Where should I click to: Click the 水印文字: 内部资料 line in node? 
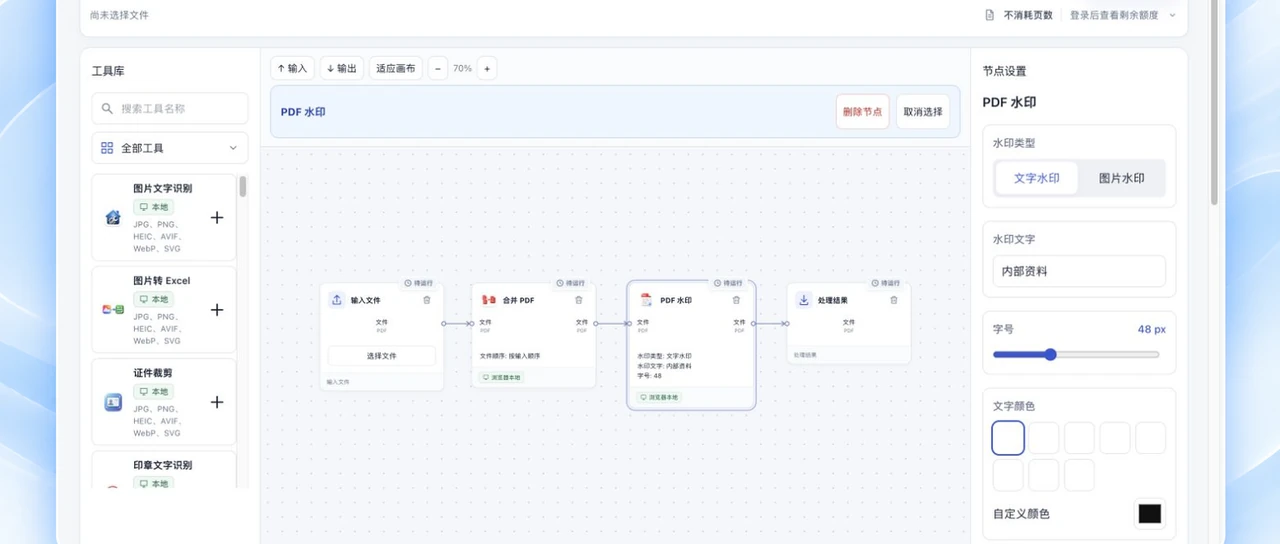tap(664, 366)
